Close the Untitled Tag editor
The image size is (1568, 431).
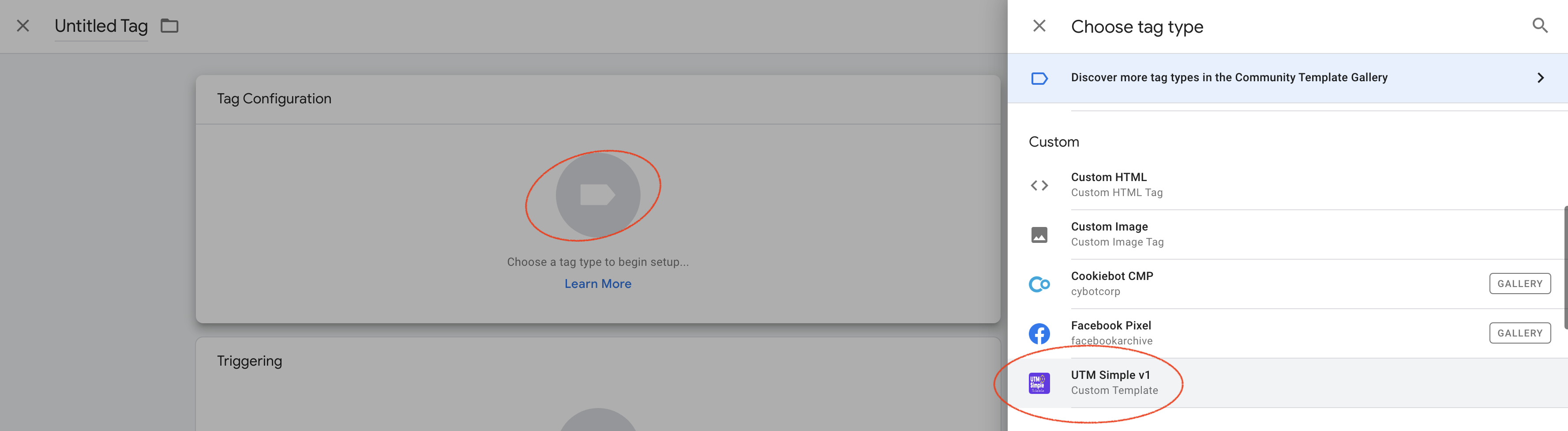(x=23, y=26)
